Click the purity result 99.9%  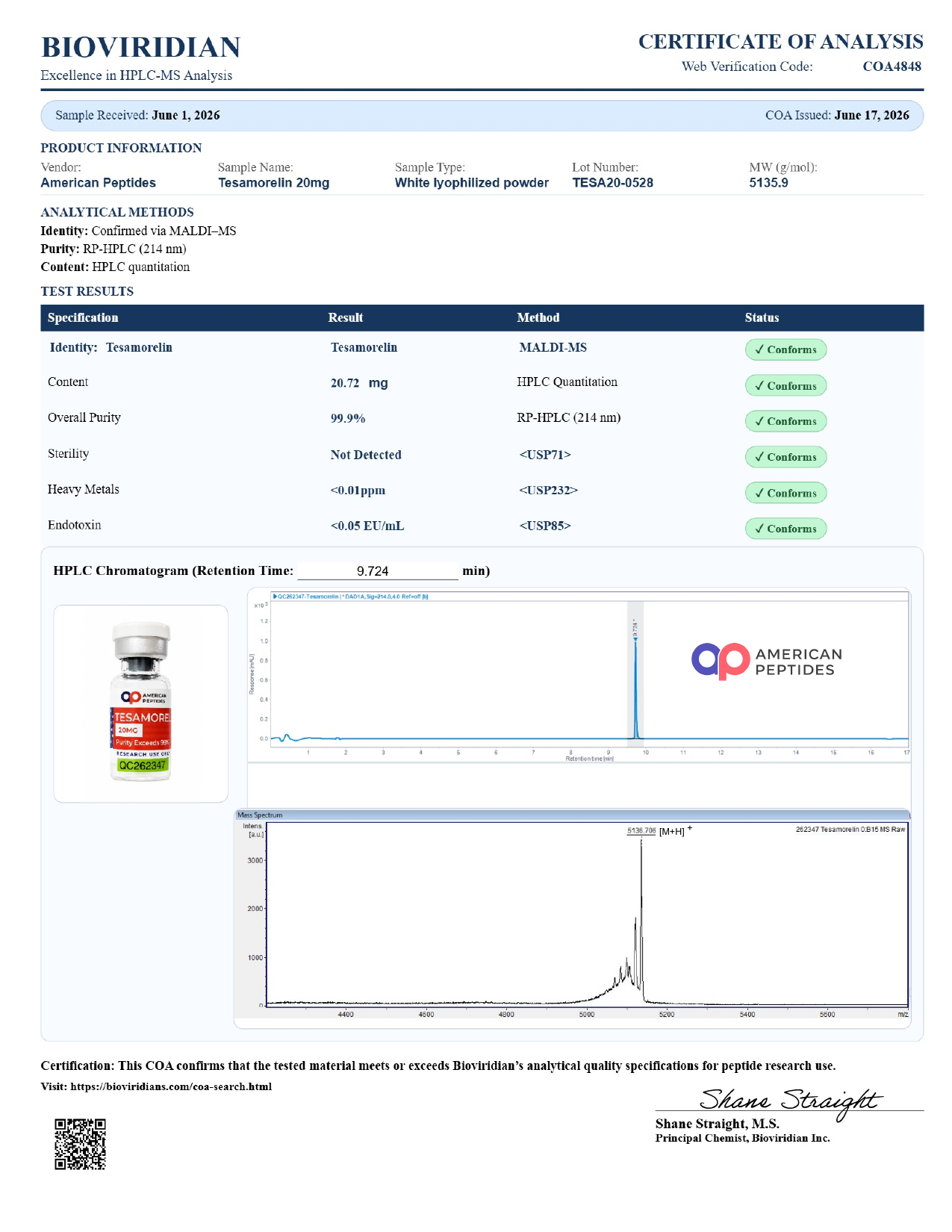point(348,418)
